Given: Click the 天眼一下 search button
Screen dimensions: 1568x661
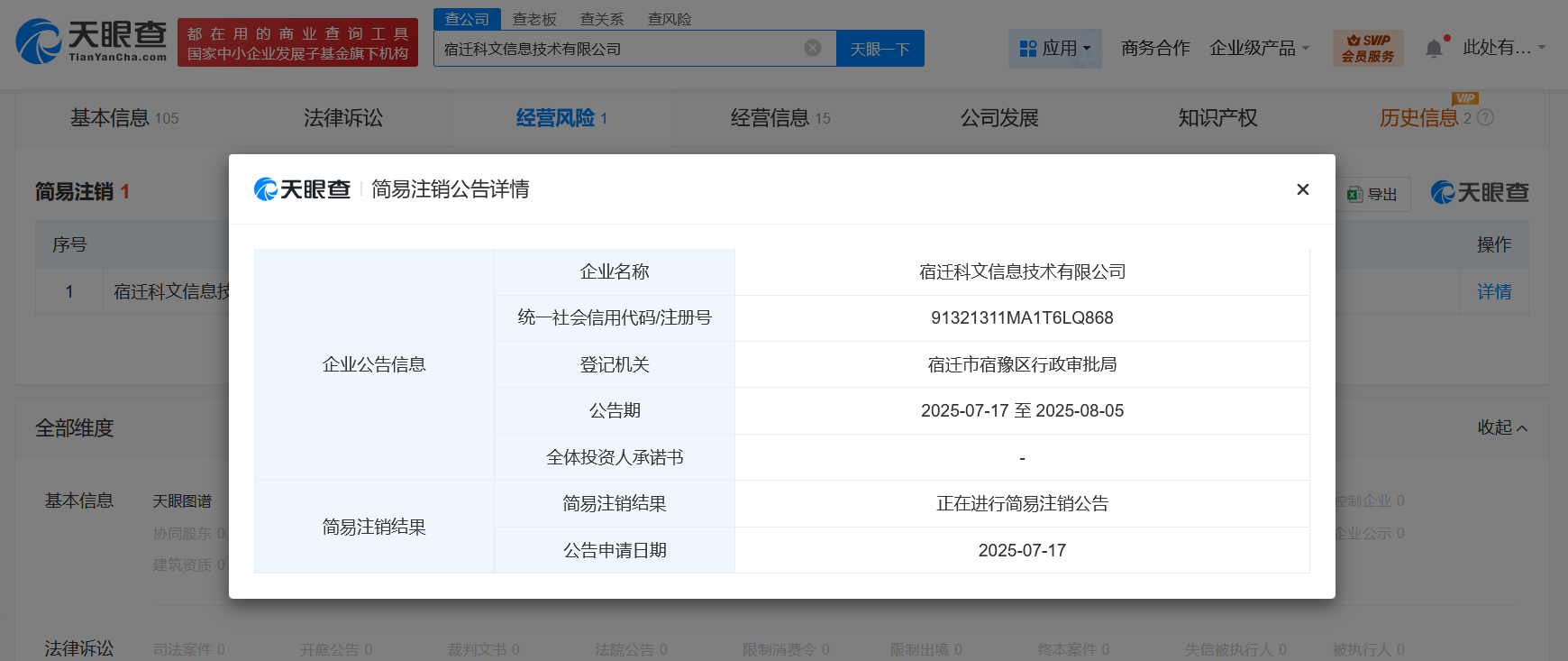Looking at the screenshot, I should pos(880,49).
